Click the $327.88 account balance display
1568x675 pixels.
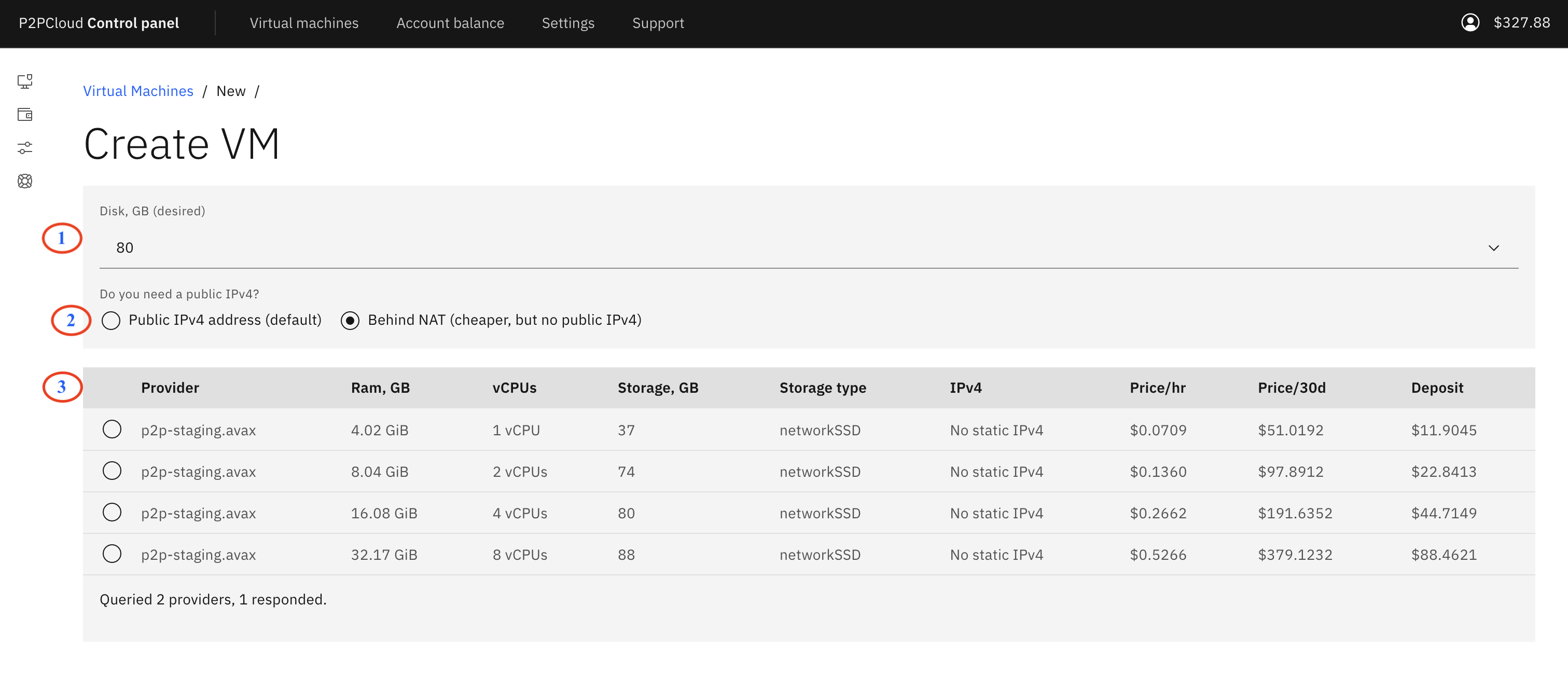1522,22
